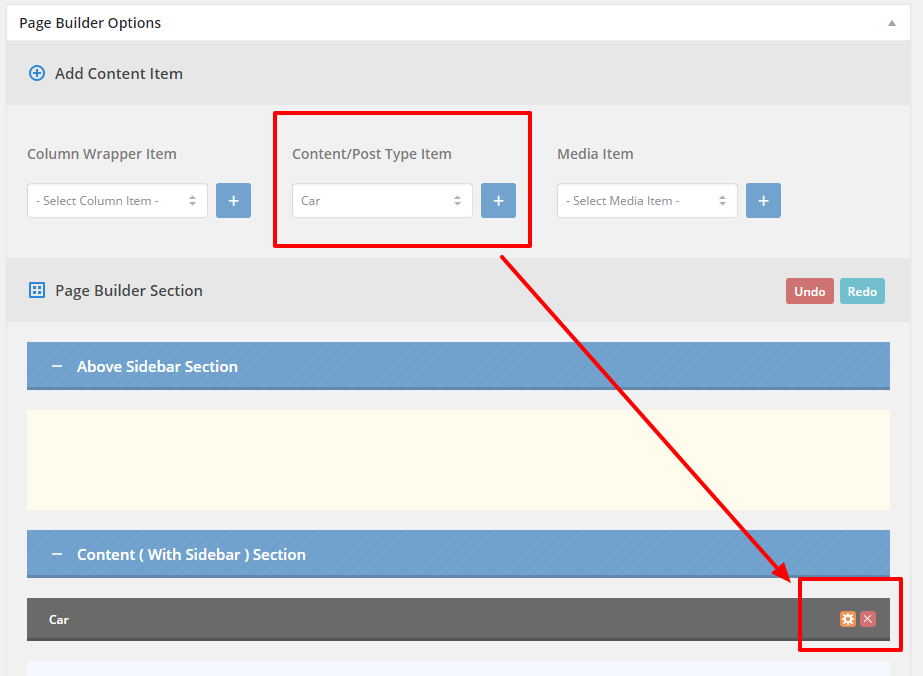Click the Add Content Item plus icon
The image size is (923, 676).
[36, 74]
